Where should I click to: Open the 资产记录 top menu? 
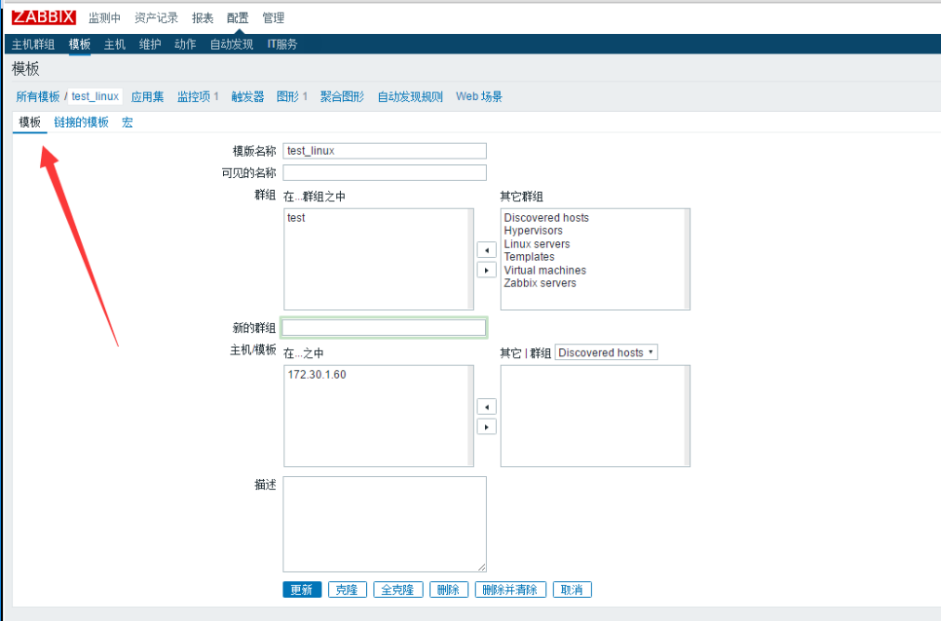click(x=156, y=18)
